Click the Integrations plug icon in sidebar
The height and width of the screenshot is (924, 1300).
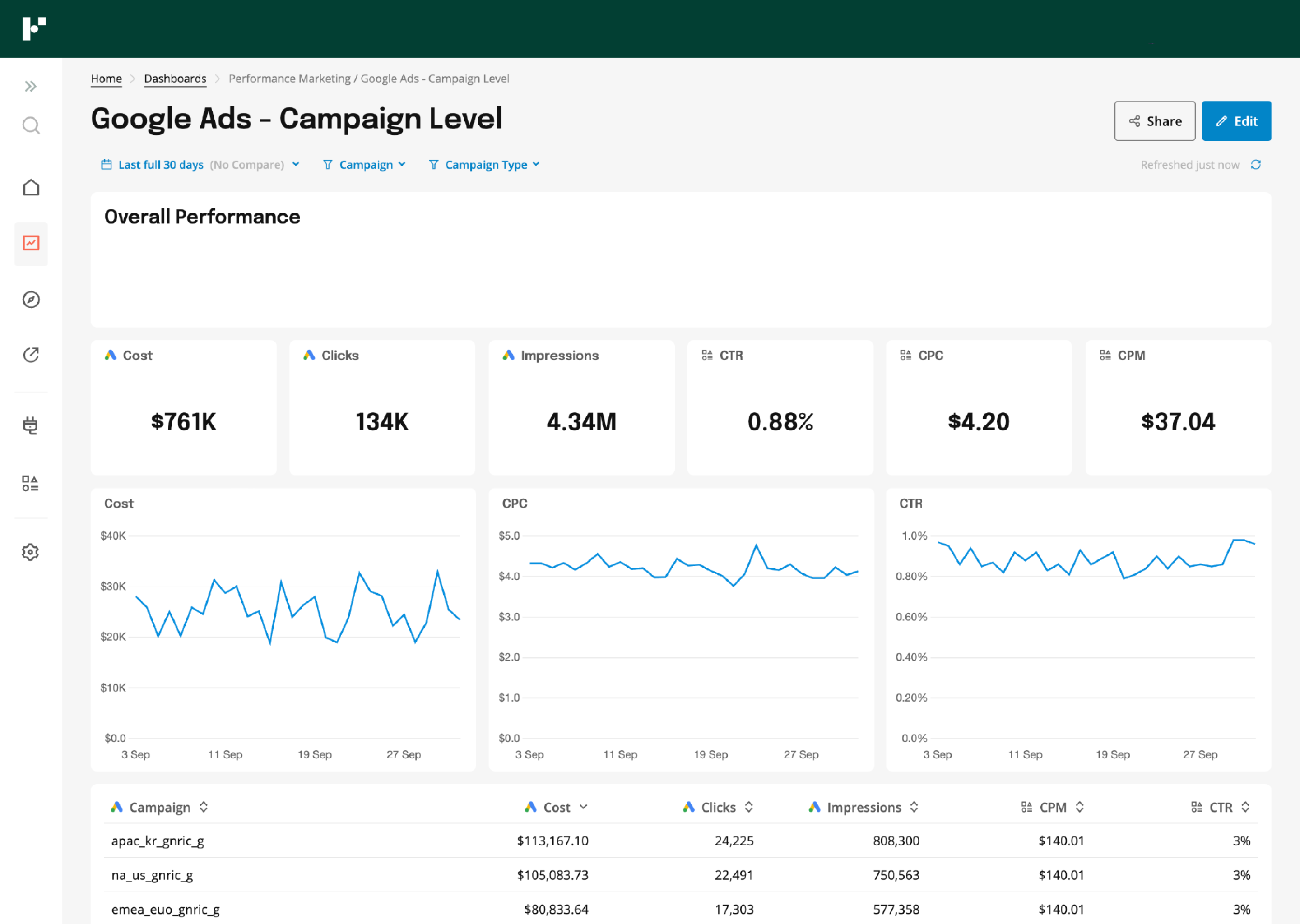pyautogui.click(x=31, y=425)
